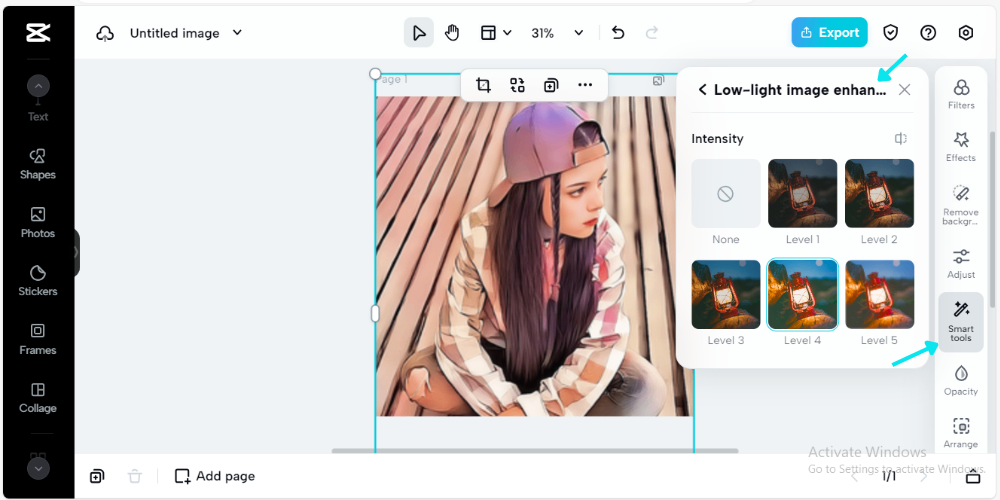This screenshot has width=1000, height=500.
Task: Select the None intensity option
Action: (x=726, y=193)
